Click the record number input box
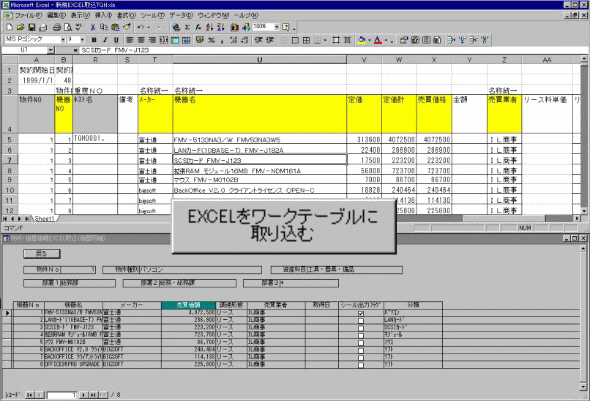The width and height of the screenshot is (590, 401). [62, 395]
